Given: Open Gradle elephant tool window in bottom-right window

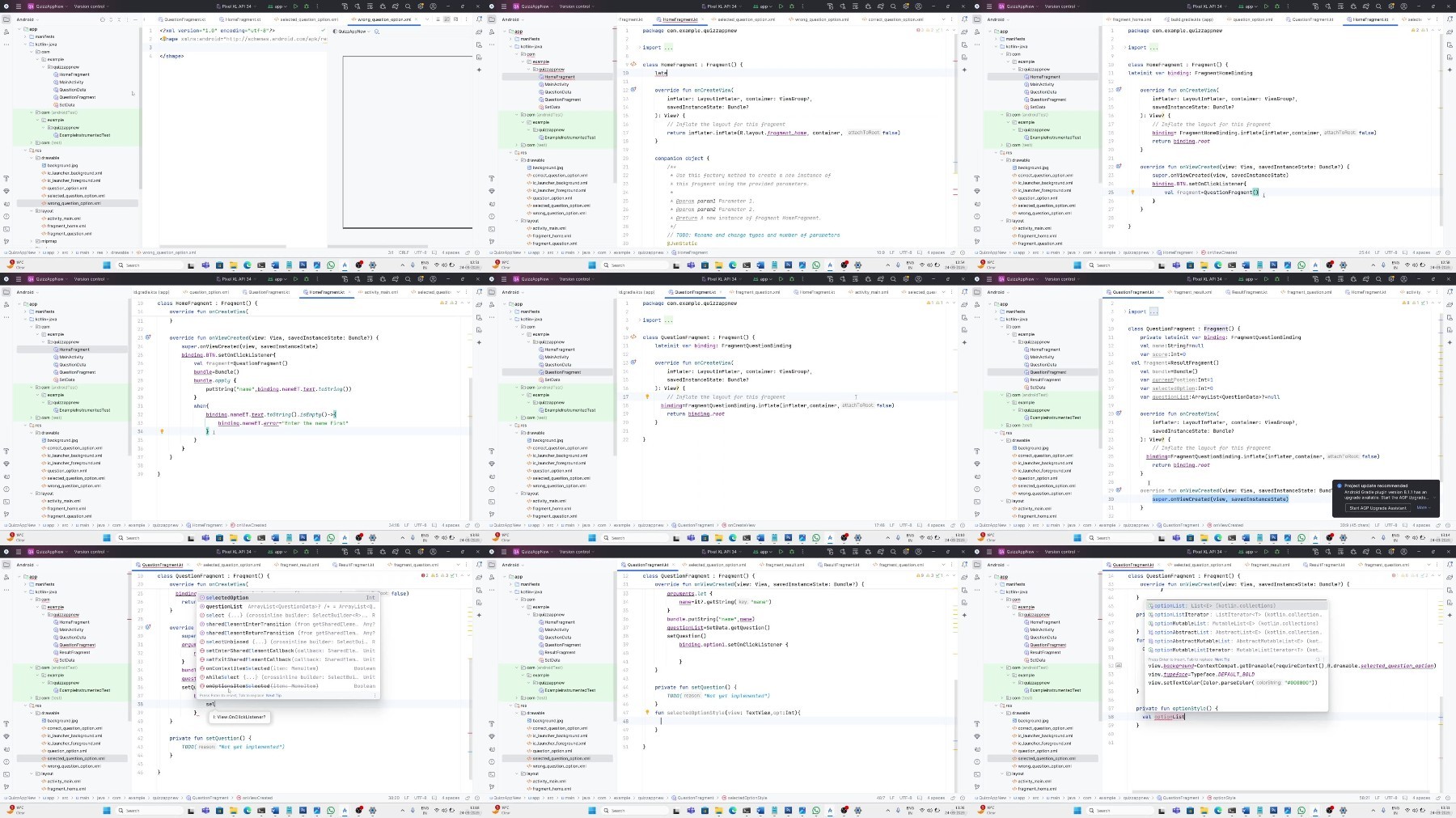Looking at the screenshot, I should coord(1450,577).
